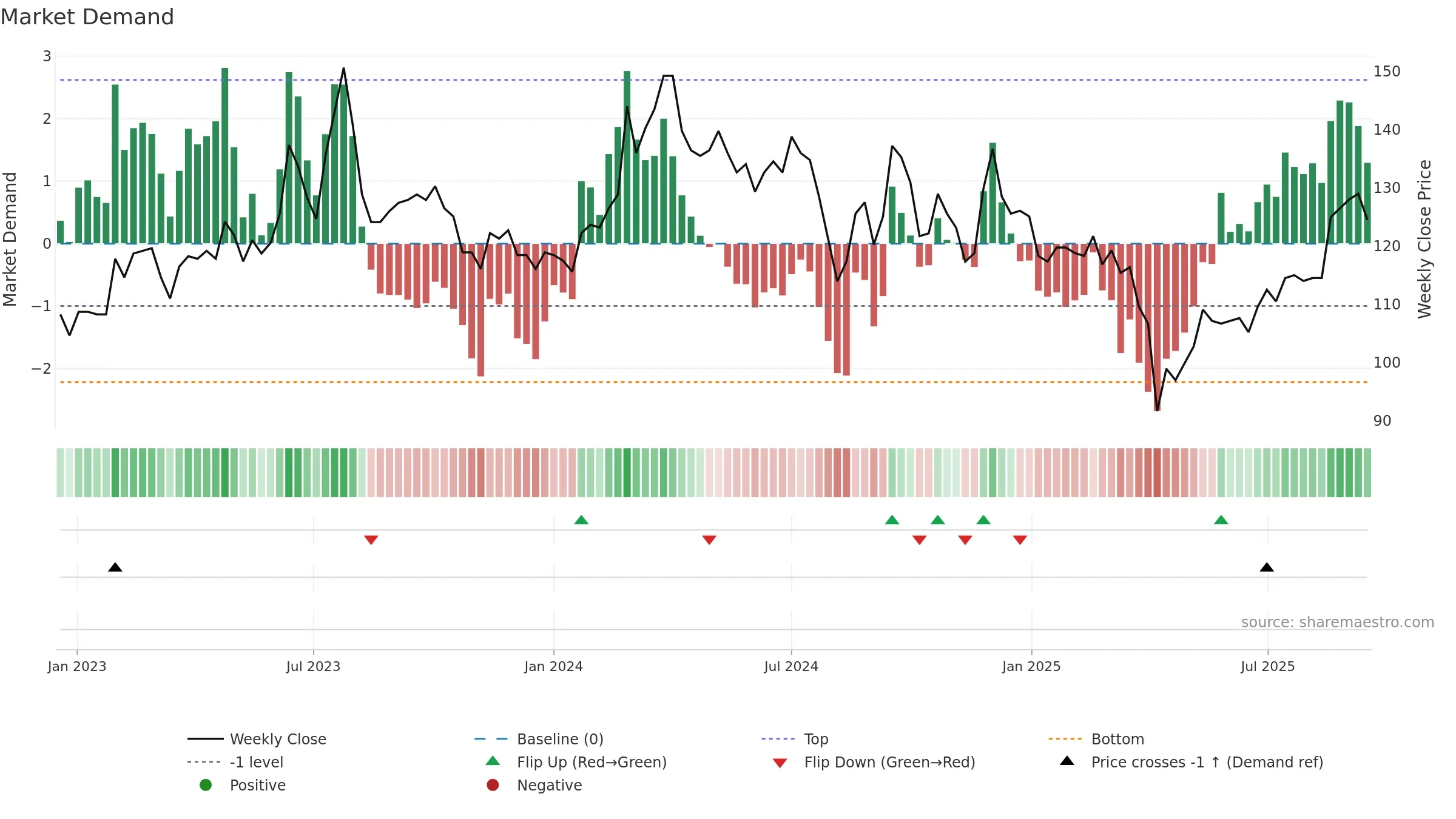Click the rotated Market Demand y-axis title
The image size is (1456, 819).
click(10, 239)
